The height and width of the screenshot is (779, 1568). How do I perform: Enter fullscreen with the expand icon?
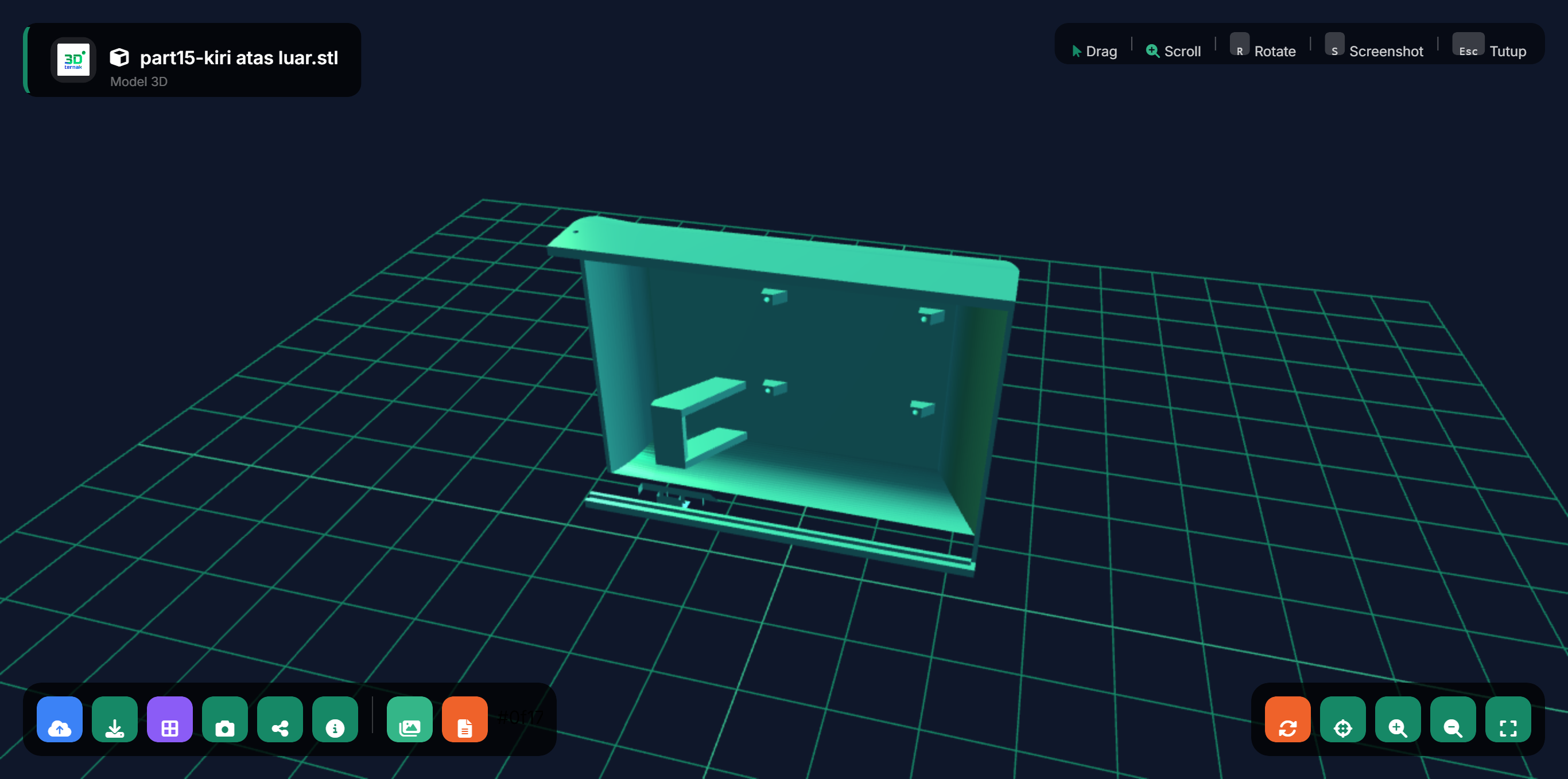pyautogui.click(x=1508, y=719)
